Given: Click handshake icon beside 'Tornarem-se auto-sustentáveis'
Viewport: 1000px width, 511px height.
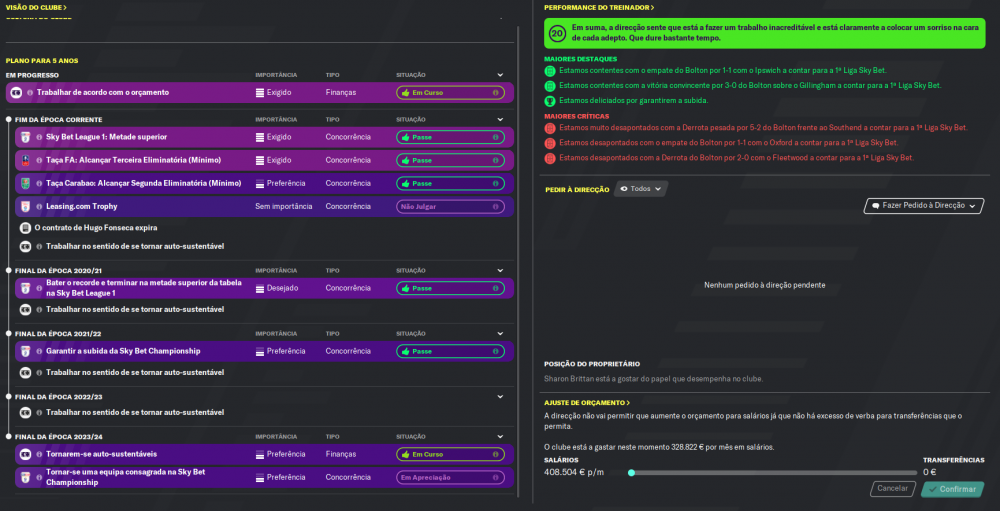Looking at the screenshot, I should (x=26, y=454).
